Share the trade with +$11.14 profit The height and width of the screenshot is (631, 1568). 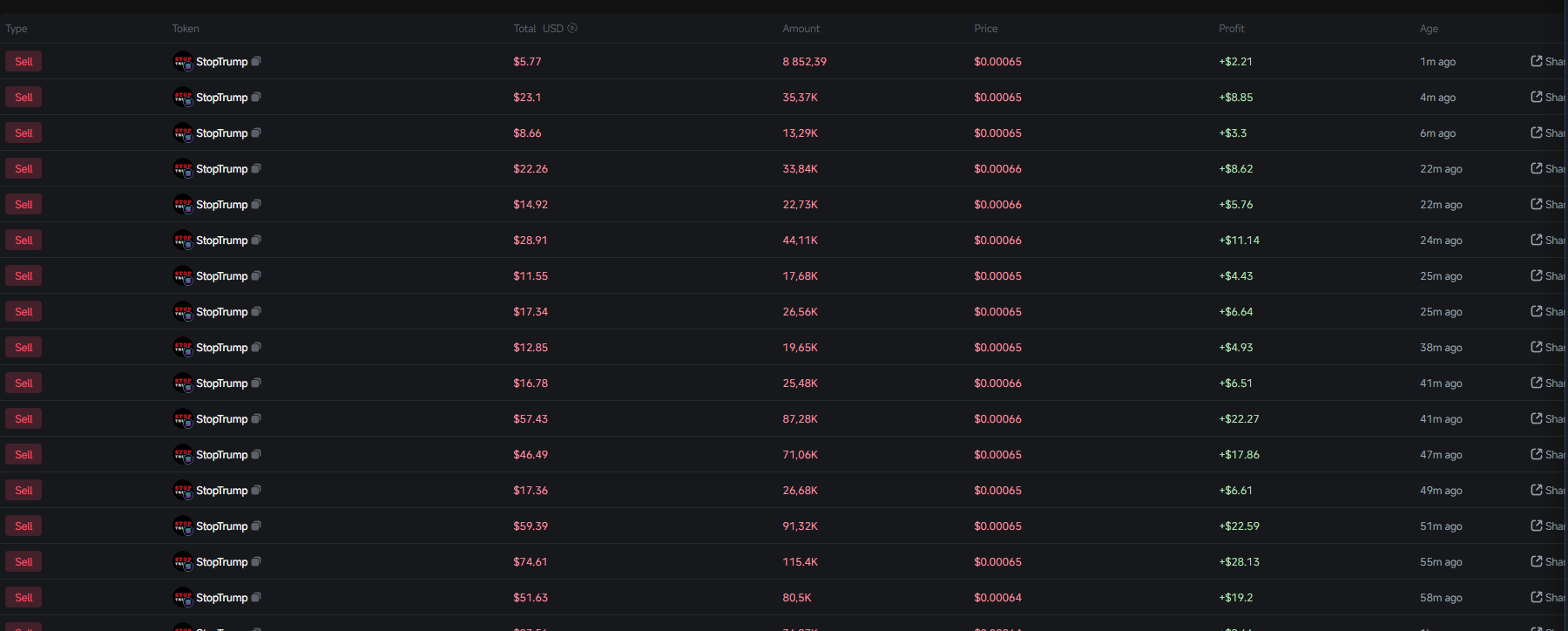point(1537,240)
